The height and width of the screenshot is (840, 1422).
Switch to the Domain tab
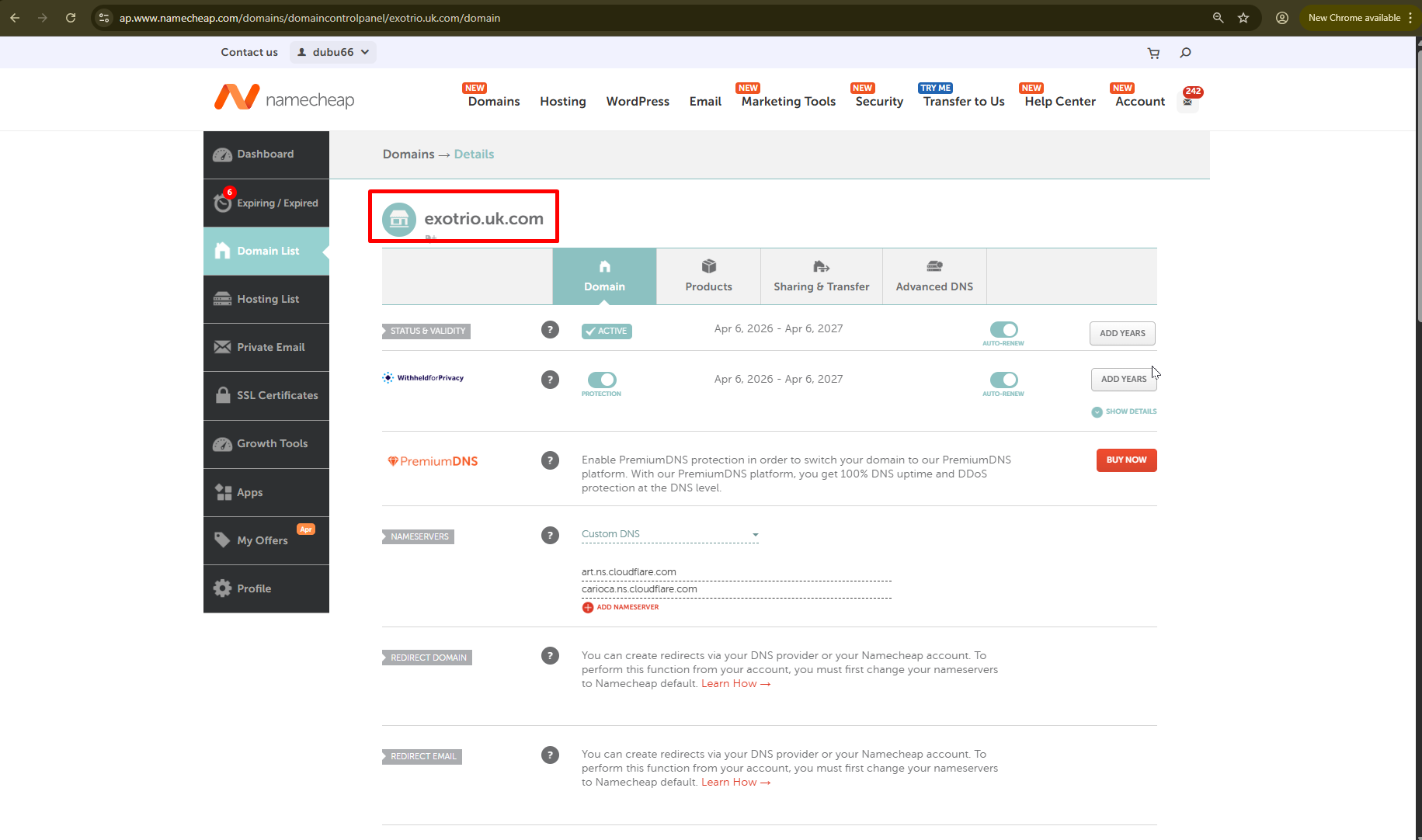coord(604,276)
